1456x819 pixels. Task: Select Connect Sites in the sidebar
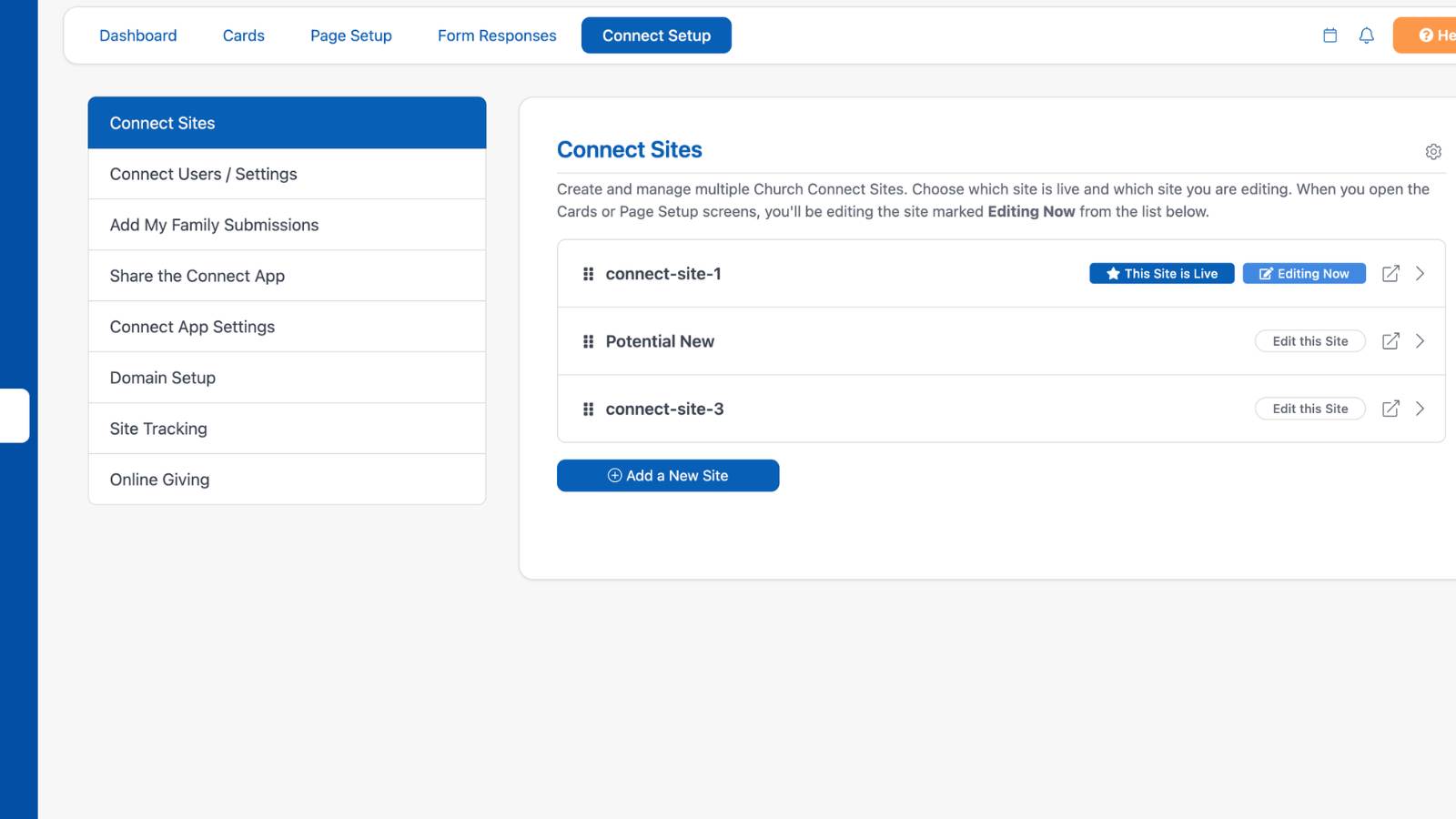tap(287, 123)
